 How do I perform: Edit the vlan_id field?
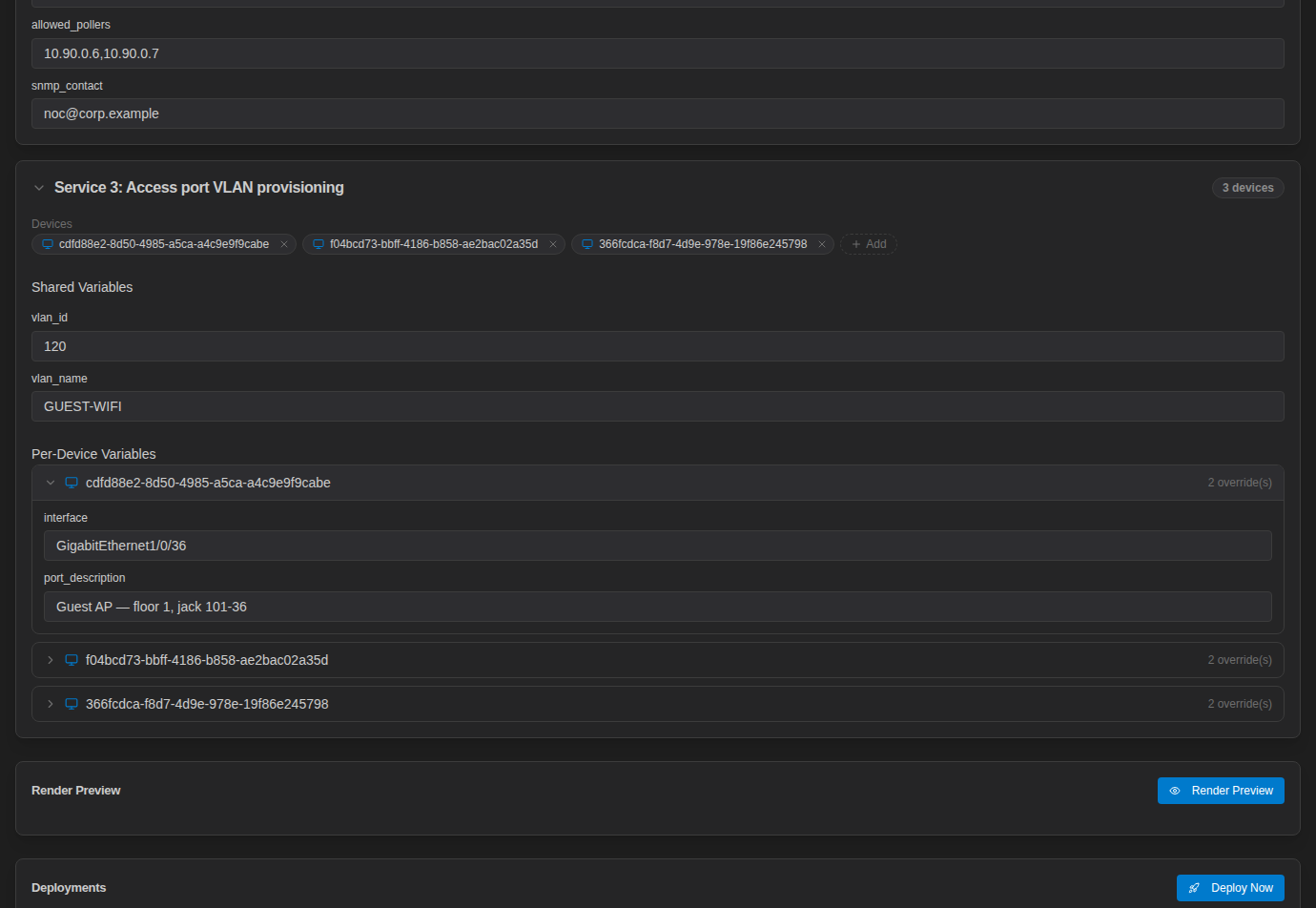coord(658,346)
